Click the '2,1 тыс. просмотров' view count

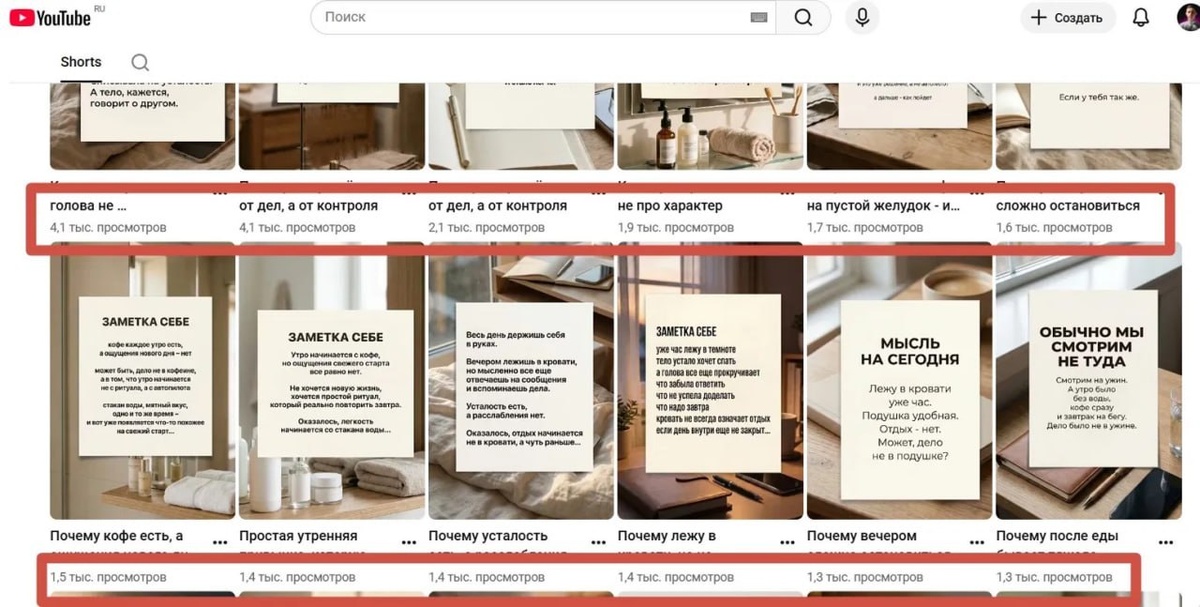point(486,228)
